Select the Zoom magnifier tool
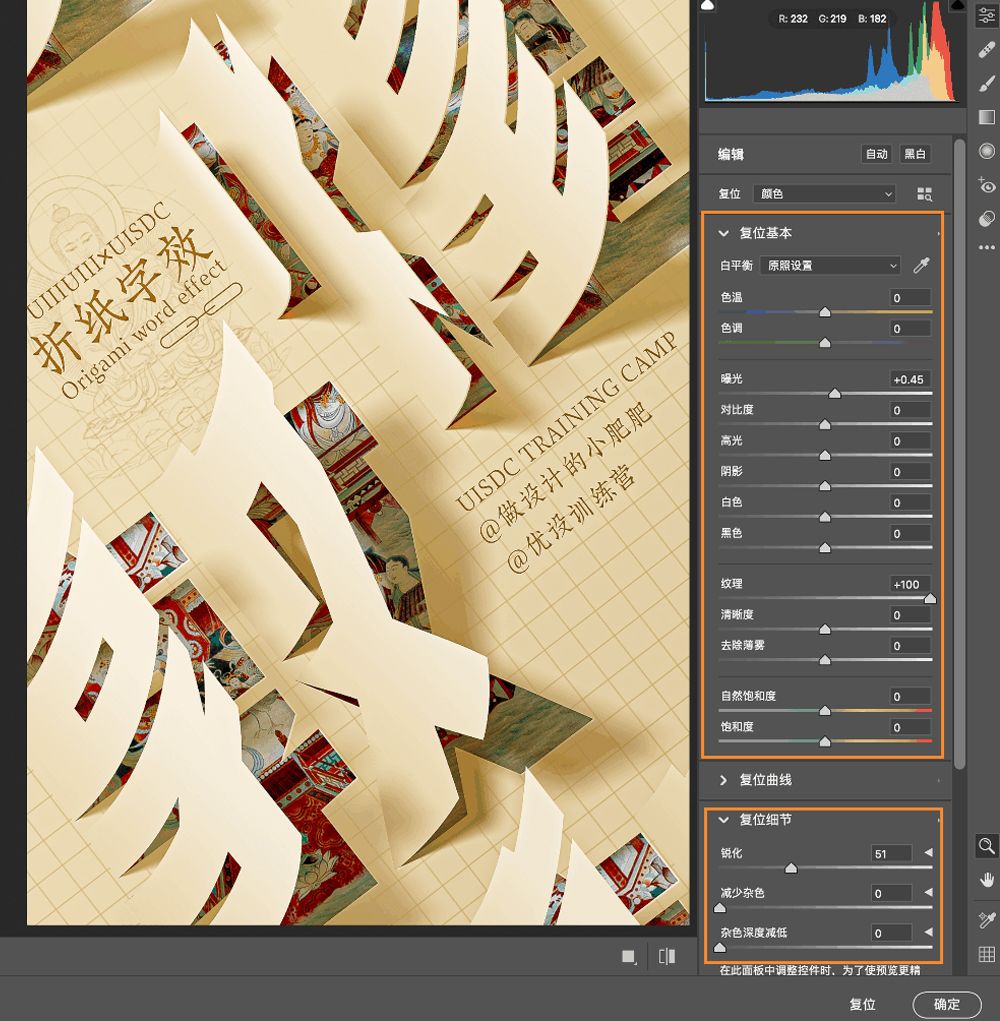1000x1021 pixels. pyautogui.click(x=986, y=846)
